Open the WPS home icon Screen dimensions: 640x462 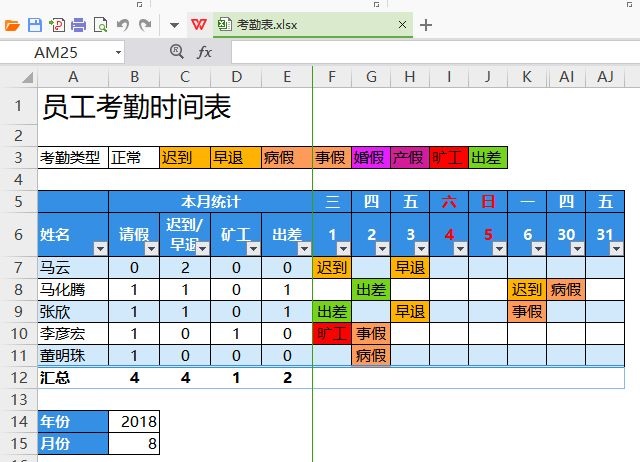tap(199, 25)
